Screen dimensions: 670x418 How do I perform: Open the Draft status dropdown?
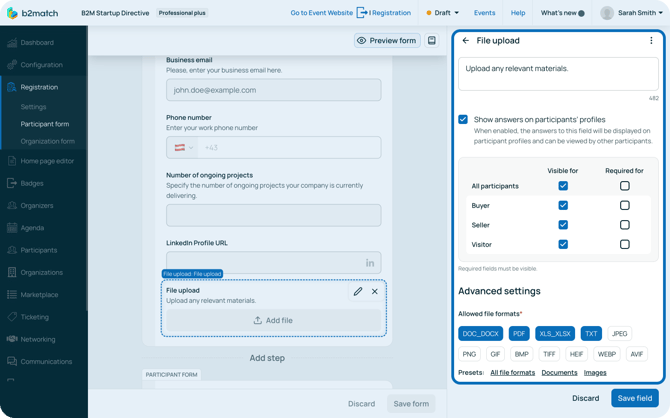point(442,13)
